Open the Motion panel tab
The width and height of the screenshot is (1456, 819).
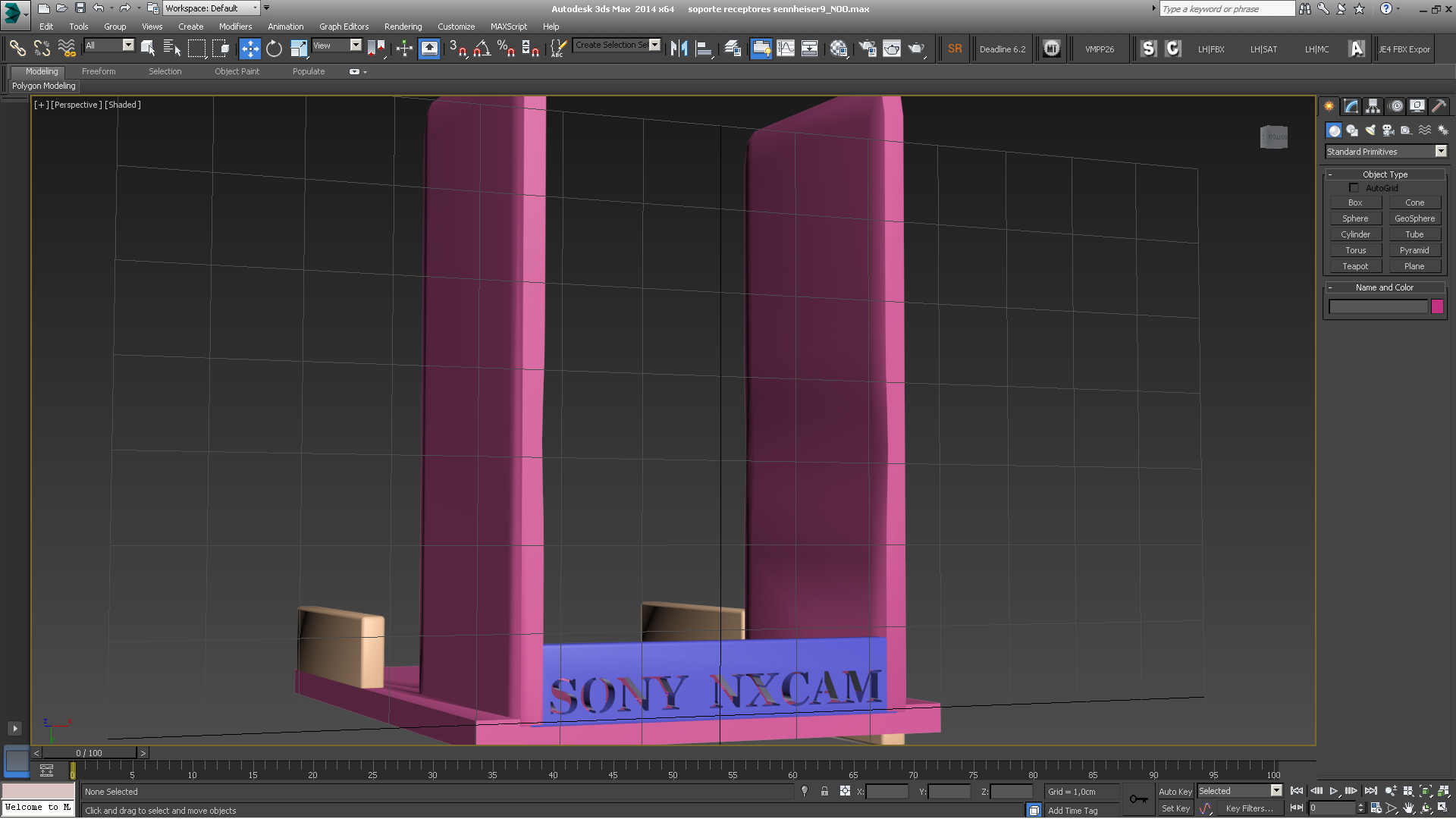[x=1395, y=106]
